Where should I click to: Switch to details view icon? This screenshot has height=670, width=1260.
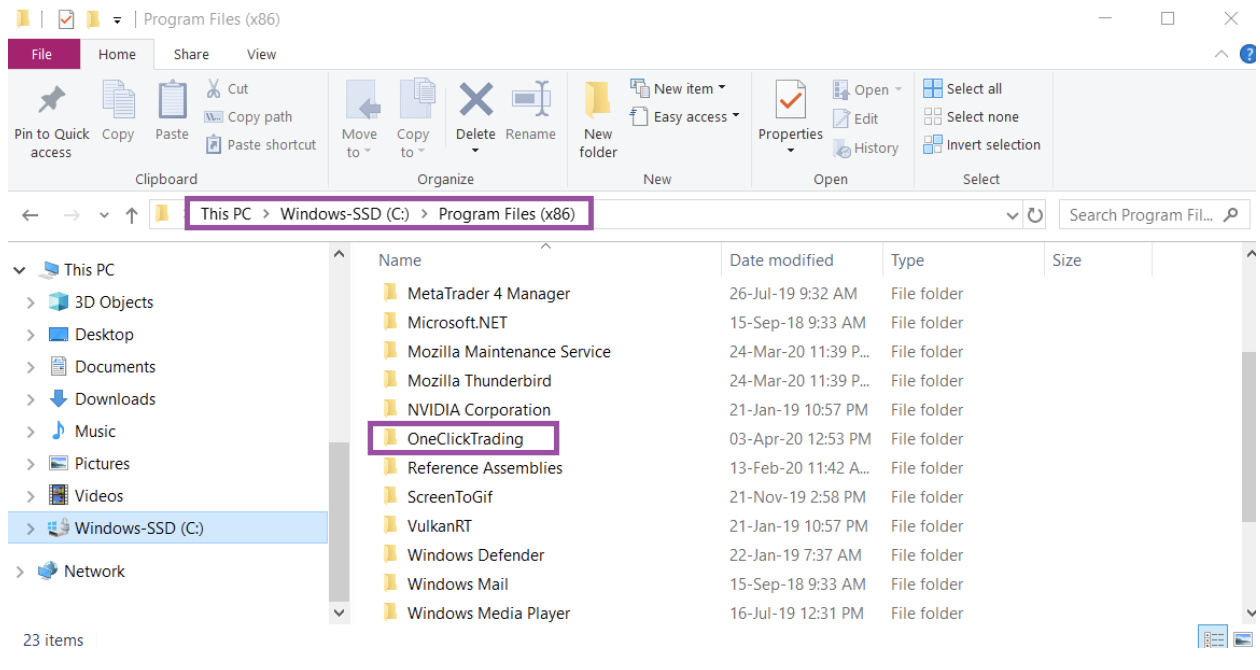click(x=1213, y=639)
